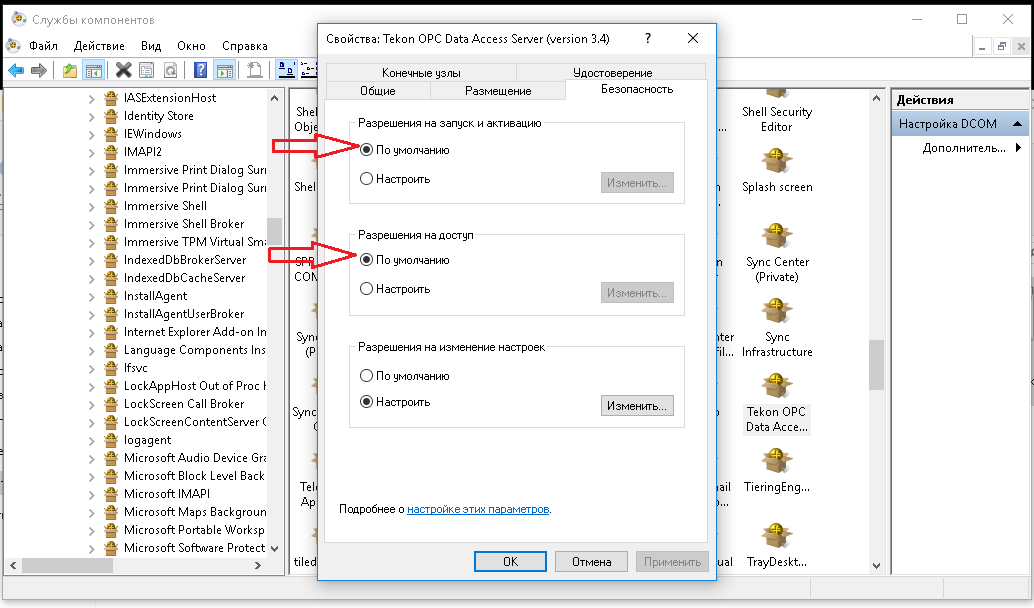Expand Дополнительно submenu in Actions pane

pyautogui.click(x=1017, y=148)
